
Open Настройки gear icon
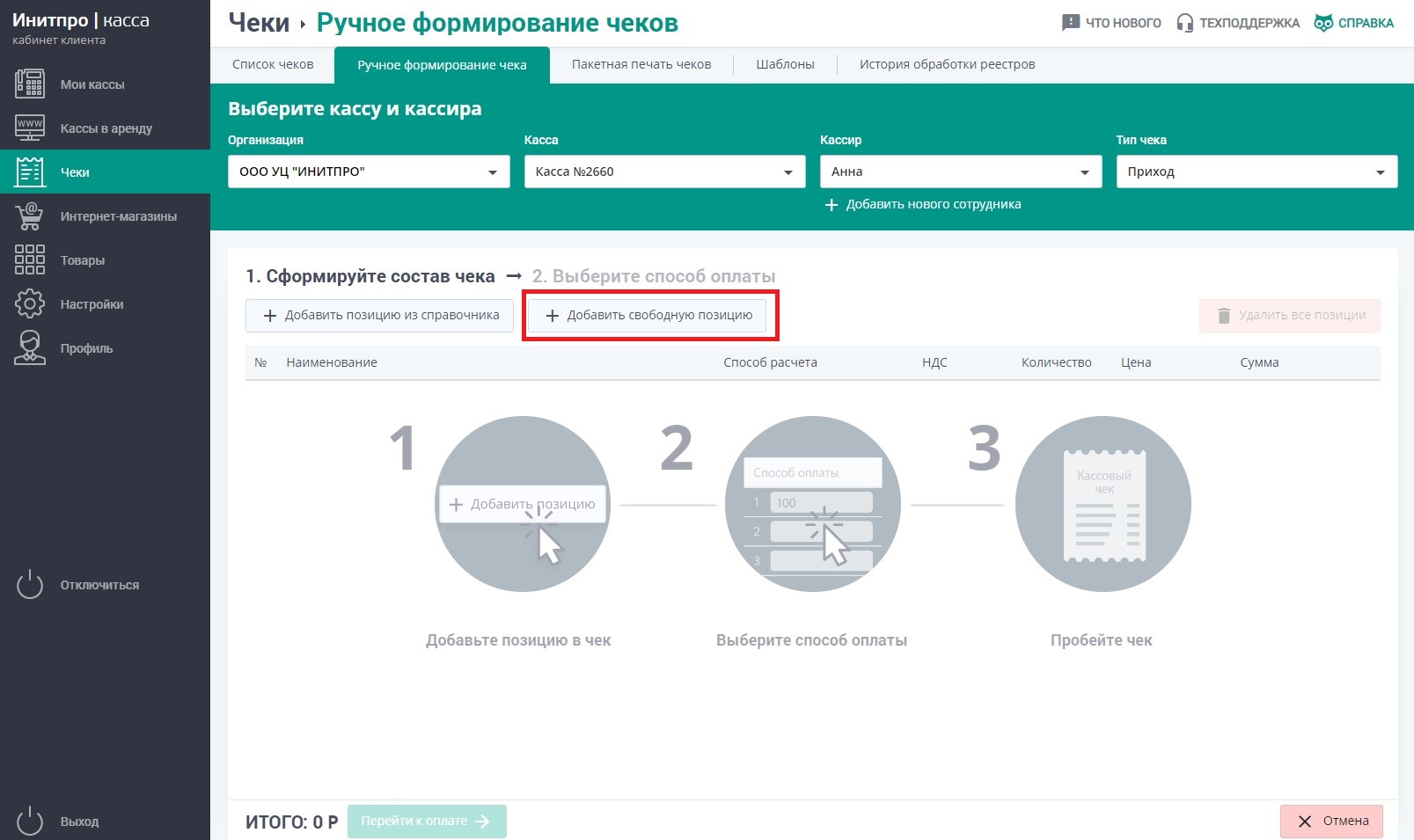(x=29, y=303)
